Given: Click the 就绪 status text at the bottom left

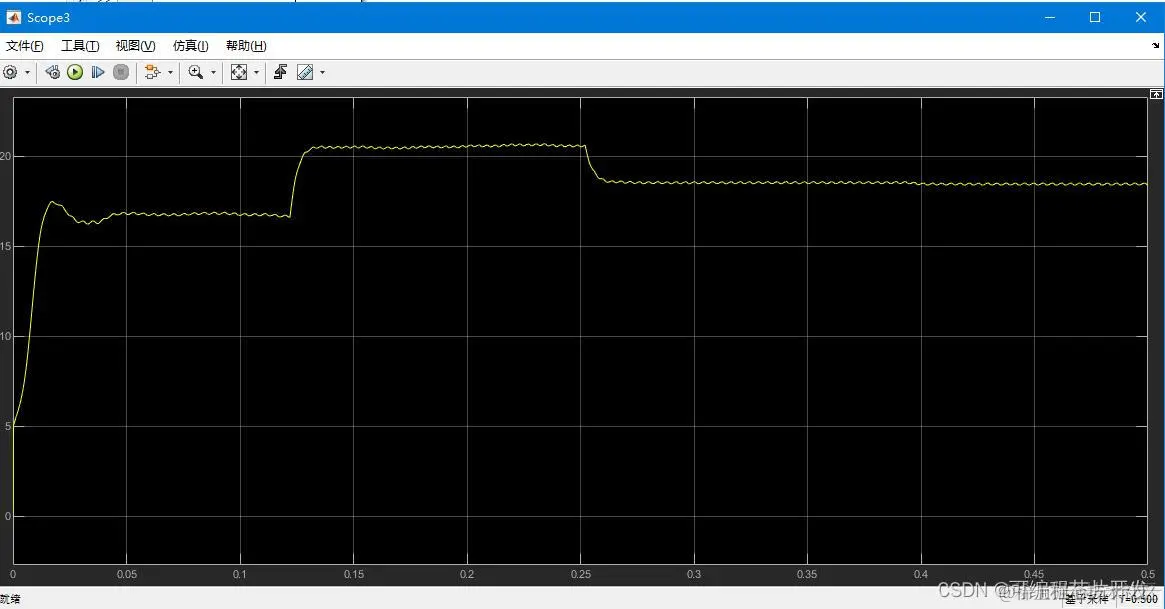Looking at the screenshot, I should pyautogui.click(x=10, y=599).
